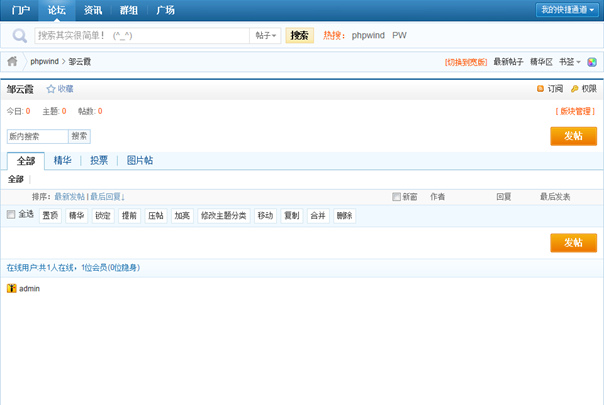
Task: Open the colorful skin switcher icon
Action: point(592,62)
